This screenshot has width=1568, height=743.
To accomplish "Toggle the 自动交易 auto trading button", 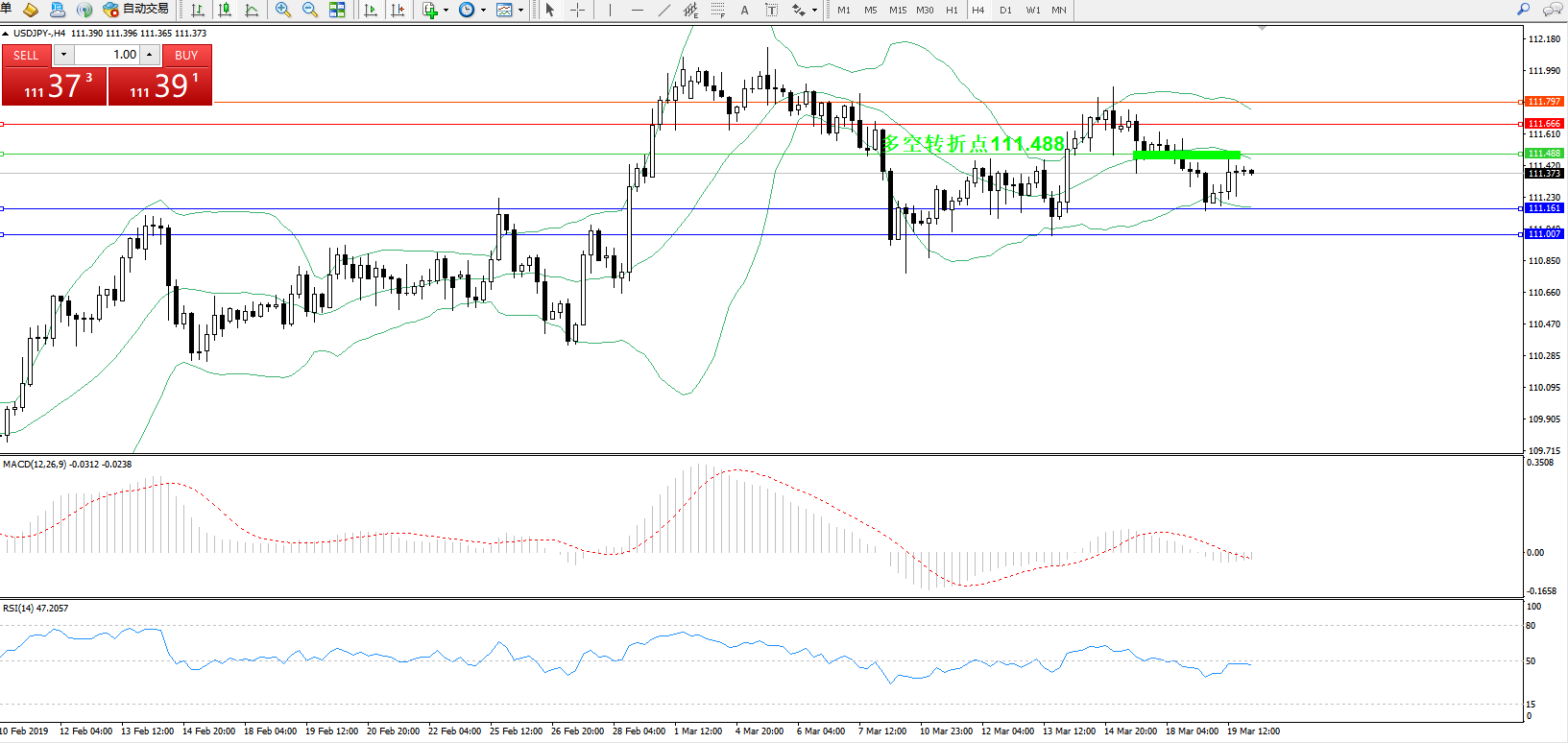I will (x=136, y=10).
